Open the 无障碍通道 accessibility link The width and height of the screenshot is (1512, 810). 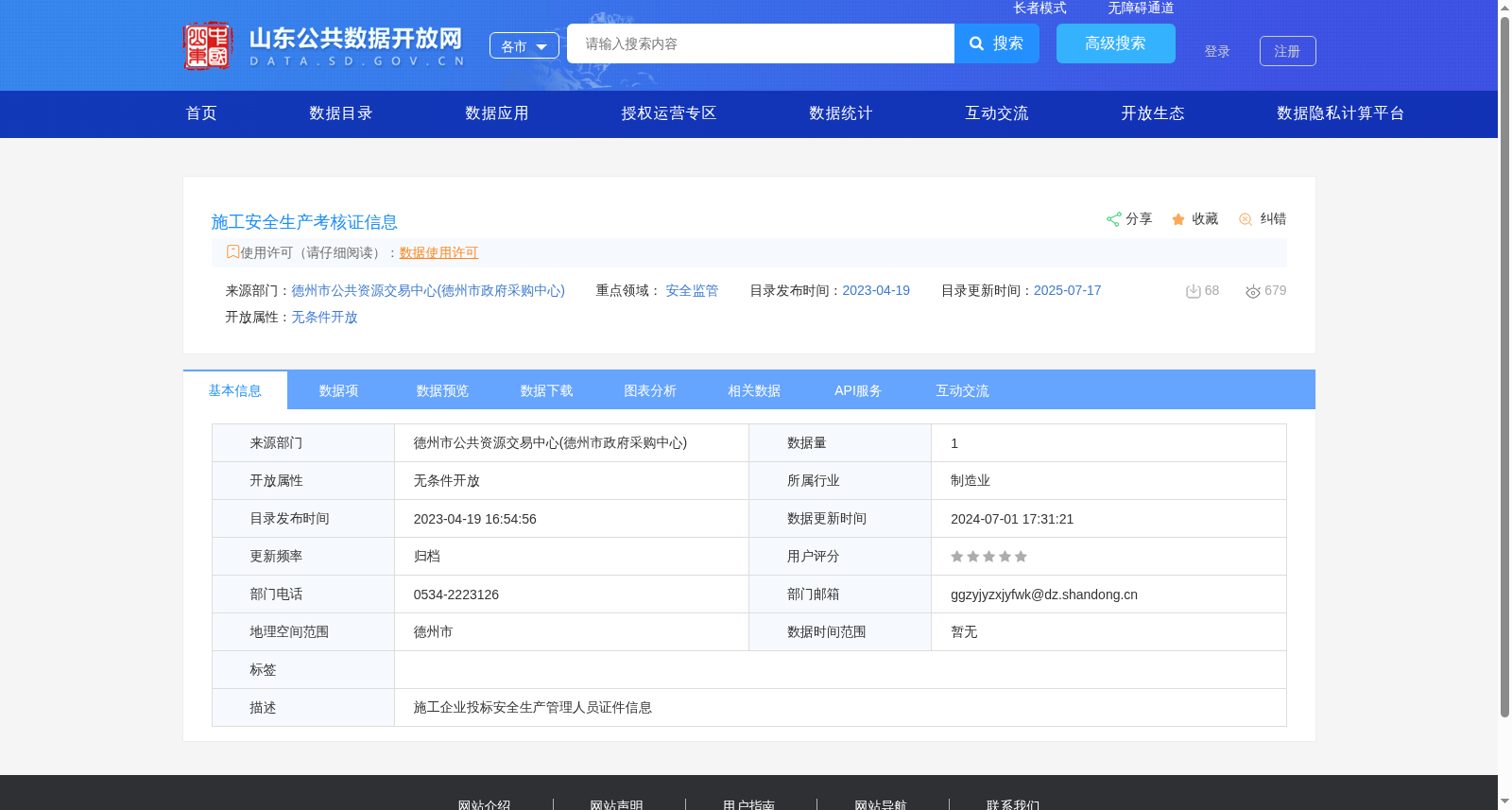[1141, 8]
